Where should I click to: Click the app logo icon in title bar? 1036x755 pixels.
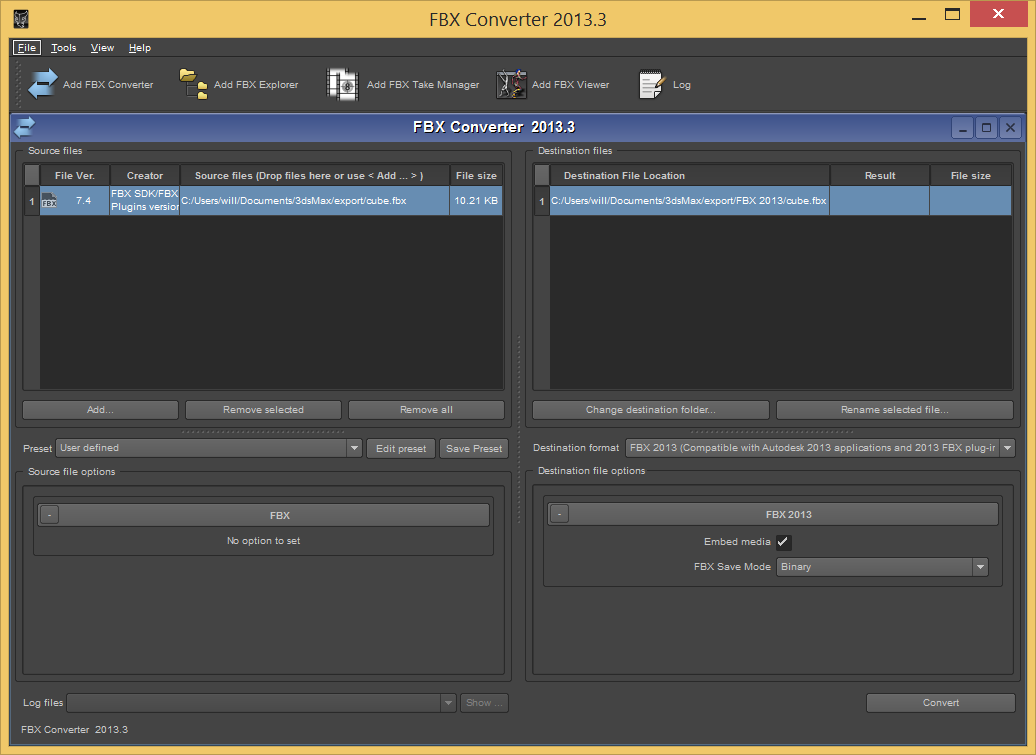pyautogui.click(x=21, y=19)
